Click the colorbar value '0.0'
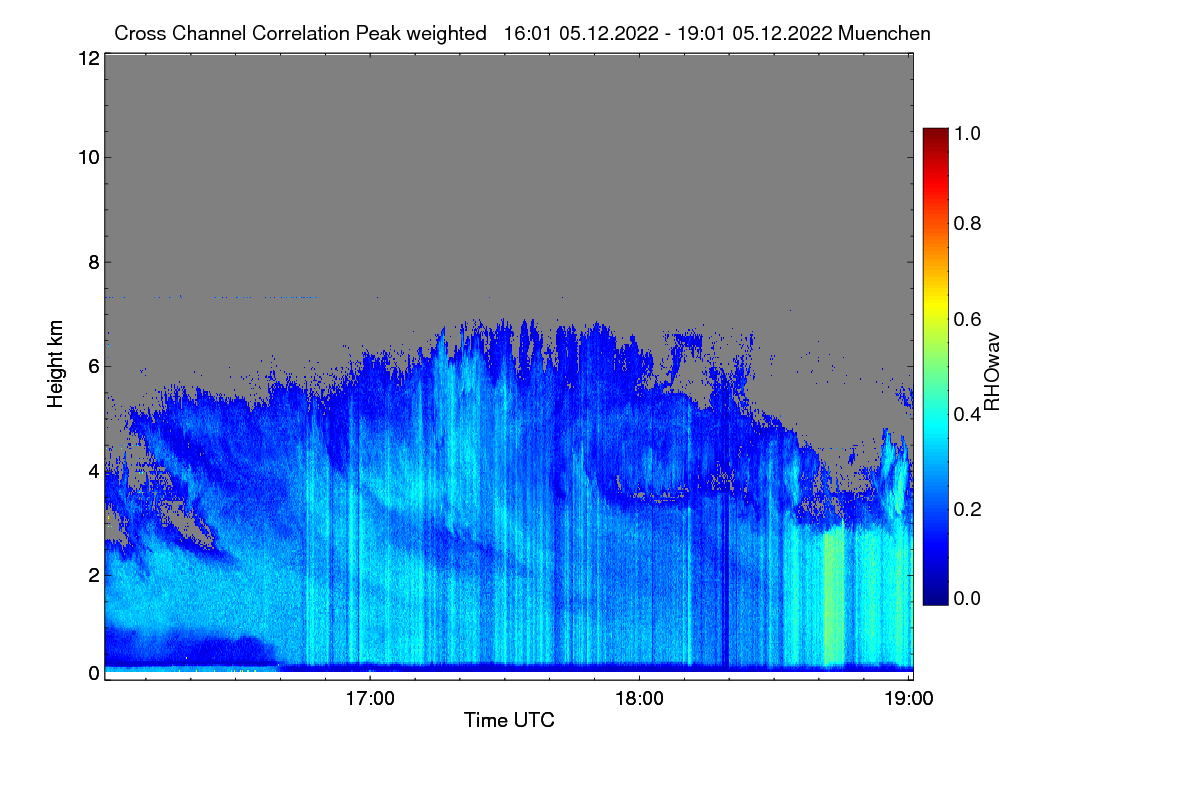This screenshot has height=800, width=1200. tap(969, 598)
